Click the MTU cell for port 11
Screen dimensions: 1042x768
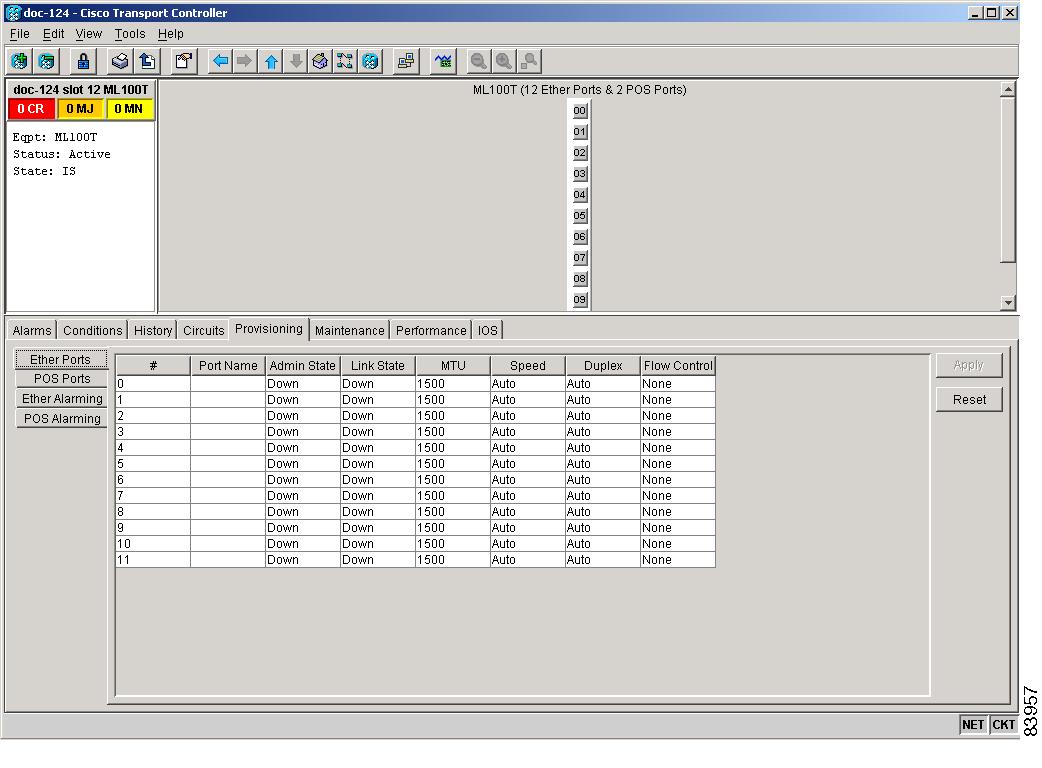tap(453, 560)
